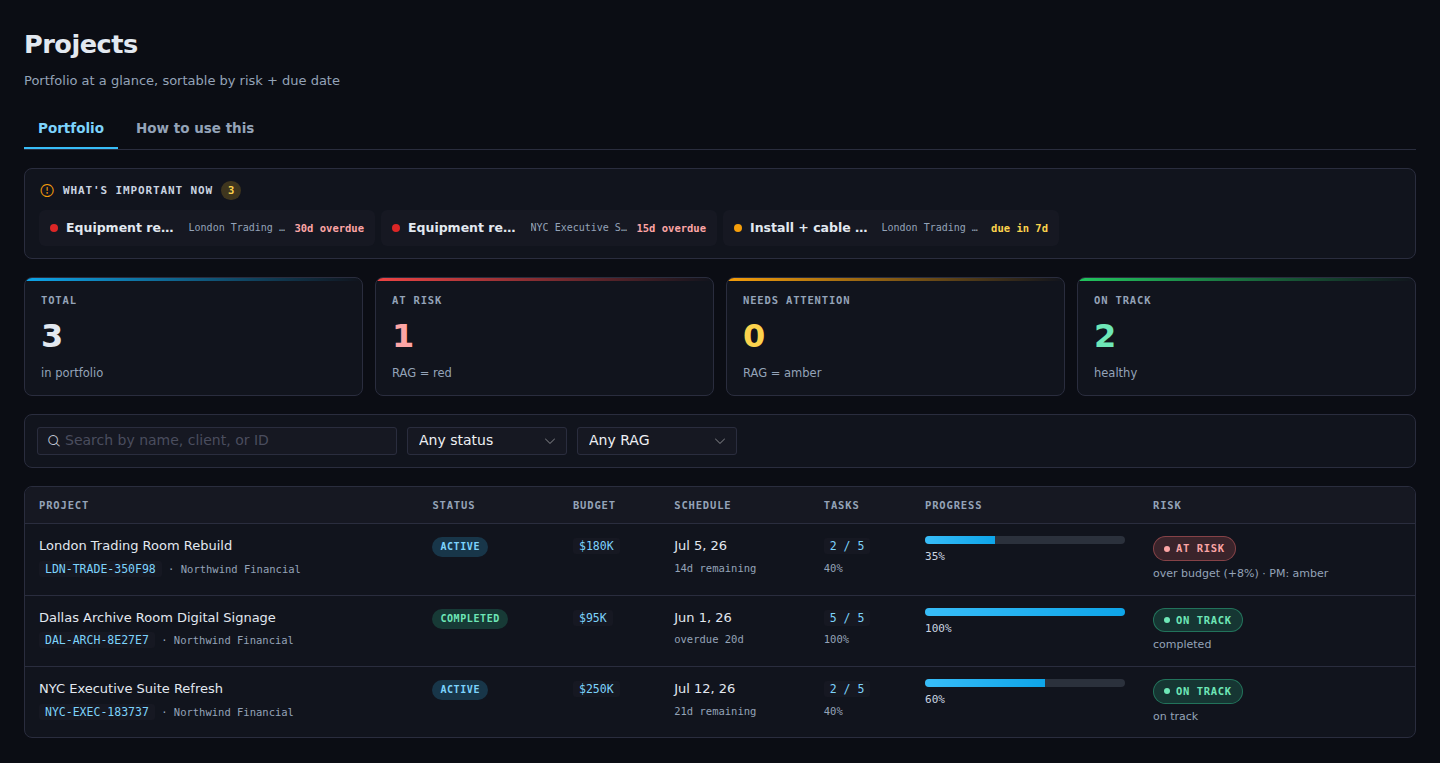Sort by the Project column header
This screenshot has width=1440, height=763.
(64, 506)
